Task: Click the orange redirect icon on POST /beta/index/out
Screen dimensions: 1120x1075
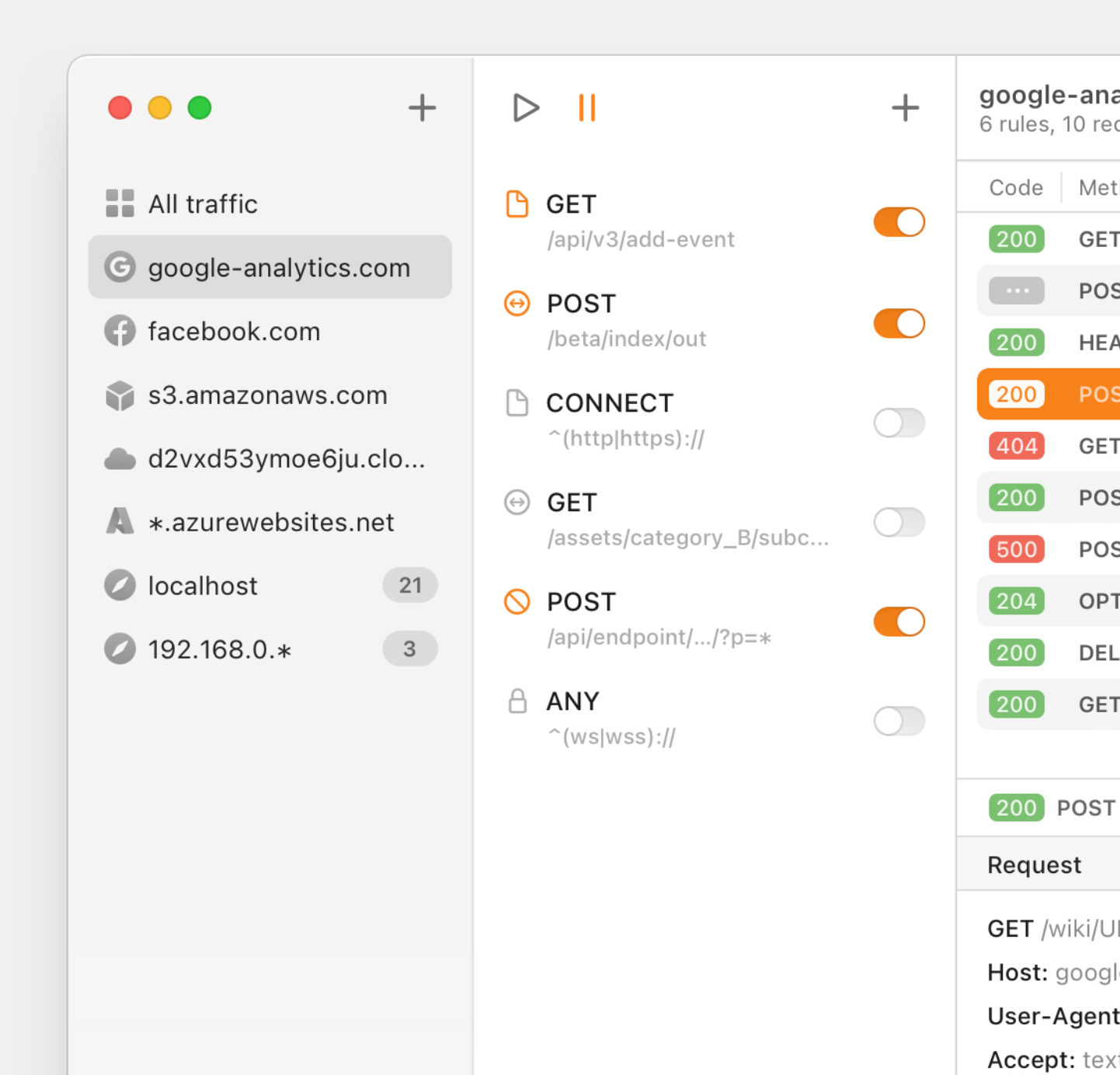Action: pos(517,304)
